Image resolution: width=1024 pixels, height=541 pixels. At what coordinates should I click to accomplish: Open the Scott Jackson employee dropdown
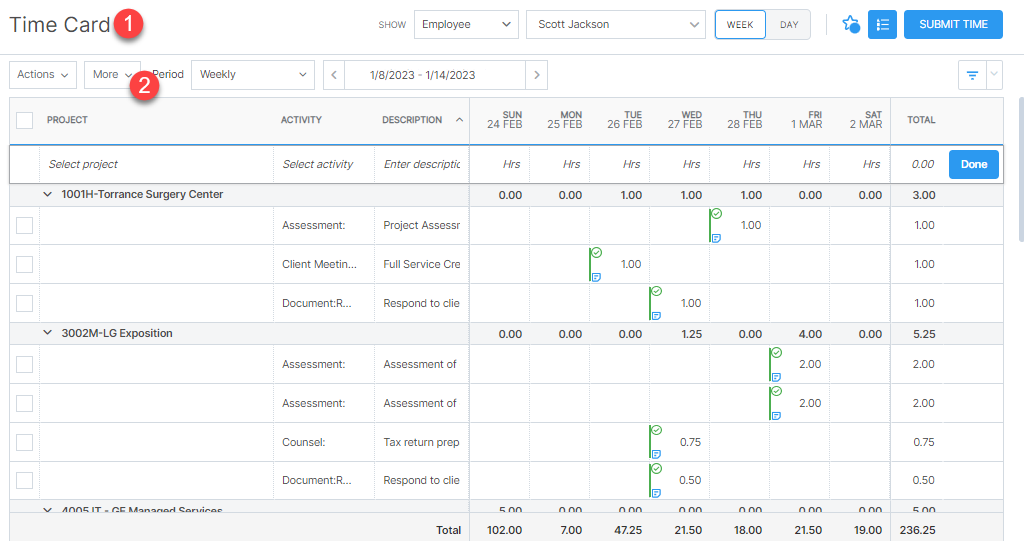tap(615, 25)
